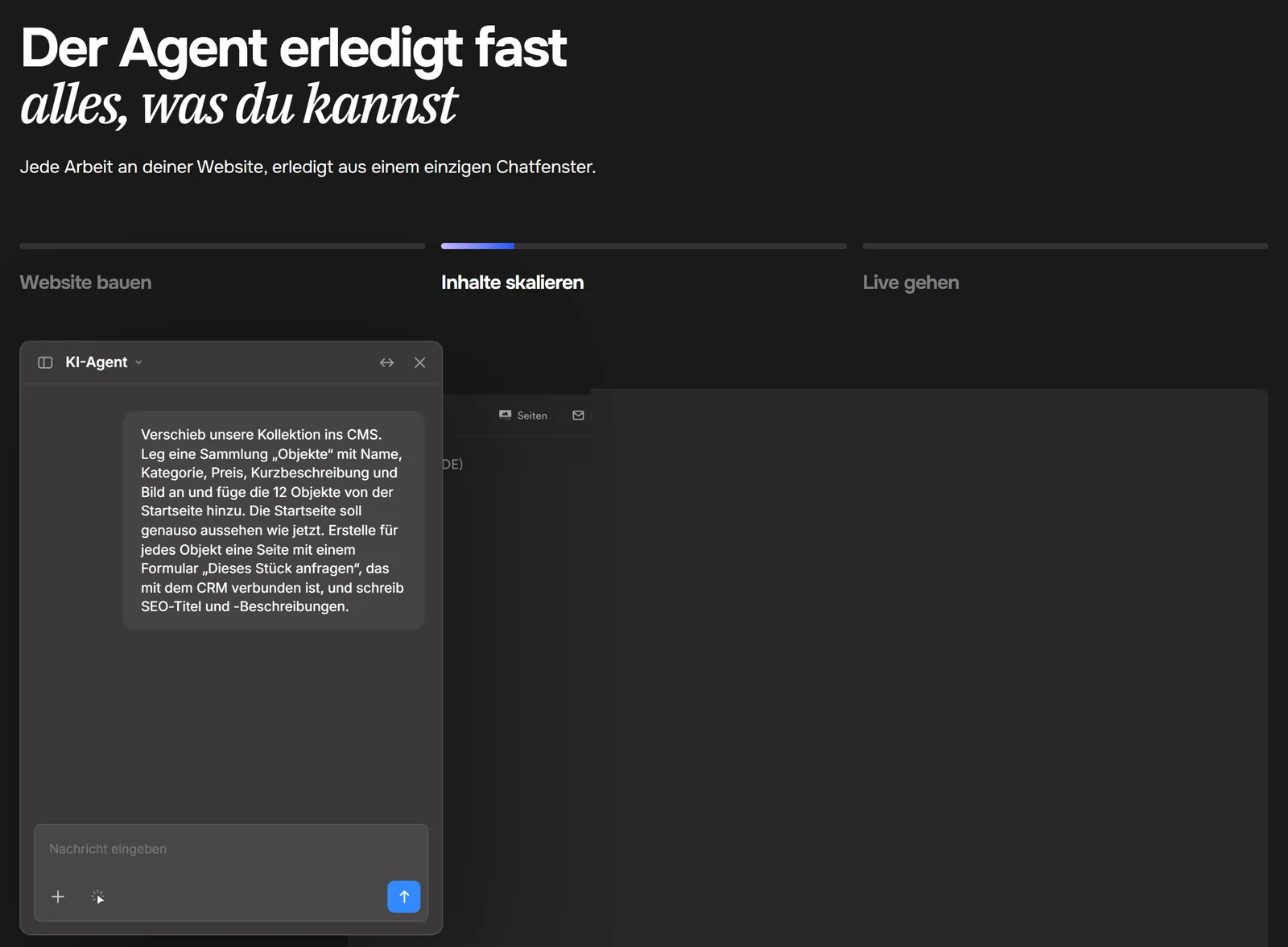Send message with blue arrow button
1288x947 pixels.
(404, 896)
